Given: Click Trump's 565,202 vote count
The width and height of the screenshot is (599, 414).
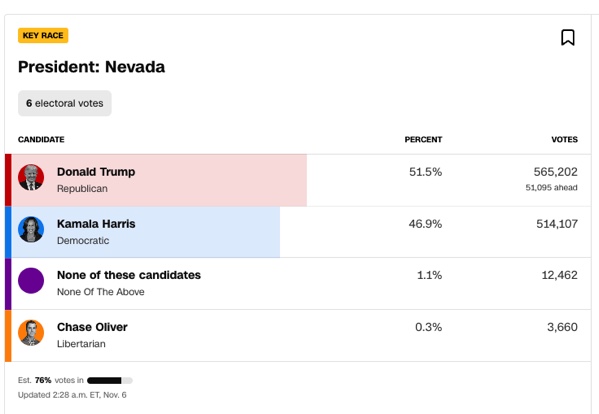Looking at the screenshot, I should 555,172.
